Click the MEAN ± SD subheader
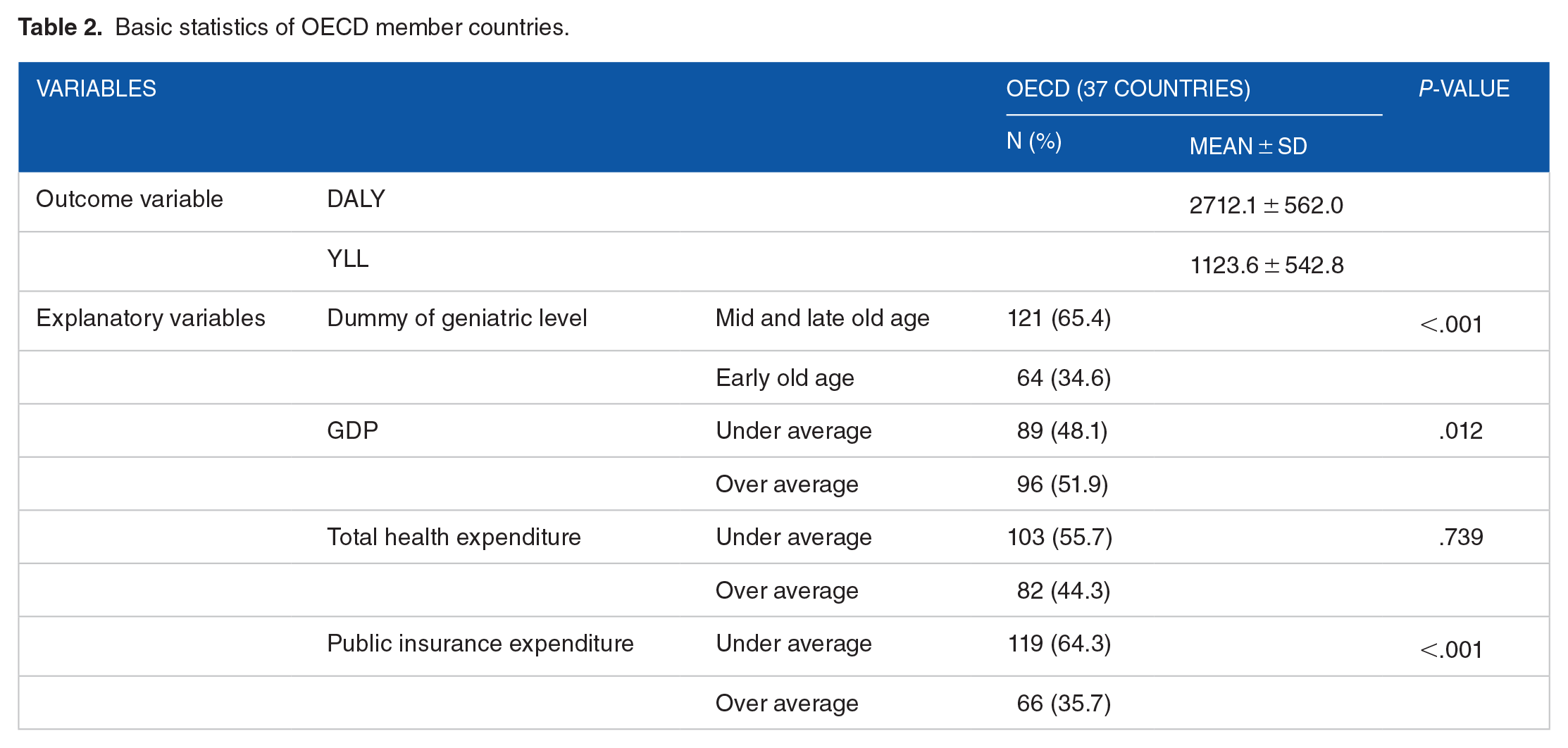 click(1248, 147)
